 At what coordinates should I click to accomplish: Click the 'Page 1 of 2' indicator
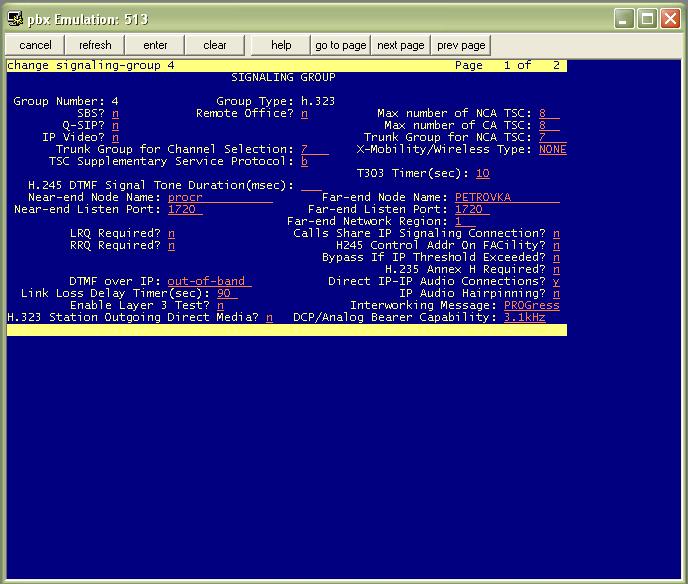[x=507, y=65]
